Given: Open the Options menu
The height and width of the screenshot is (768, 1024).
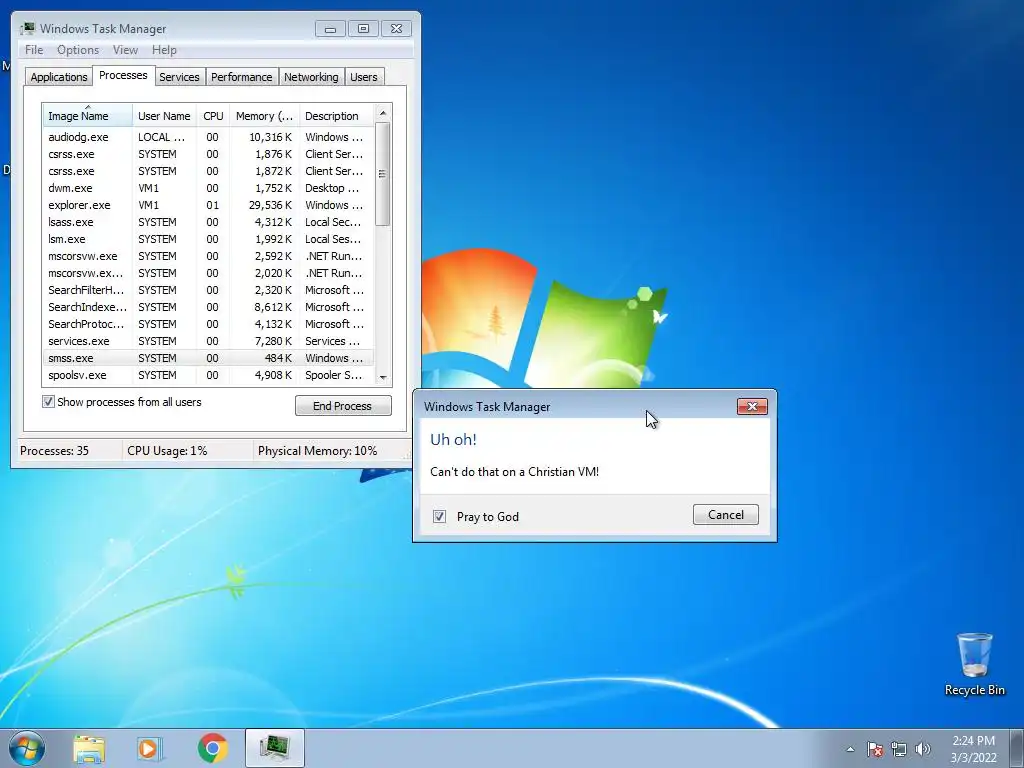Looking at the screenshot, I should tap(78, 50).
